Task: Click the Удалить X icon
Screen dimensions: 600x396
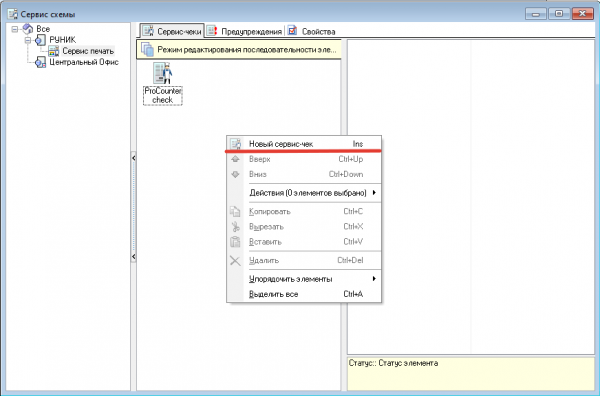Action: click(235, 261)
